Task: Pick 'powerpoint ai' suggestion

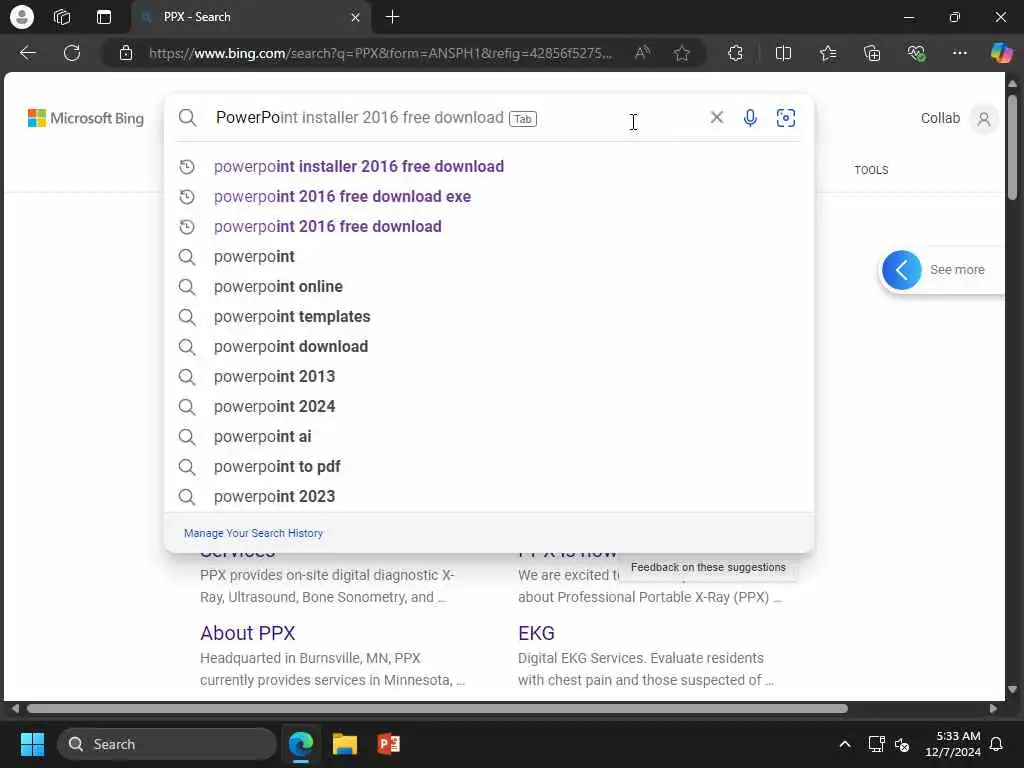Action: point(488,437)
